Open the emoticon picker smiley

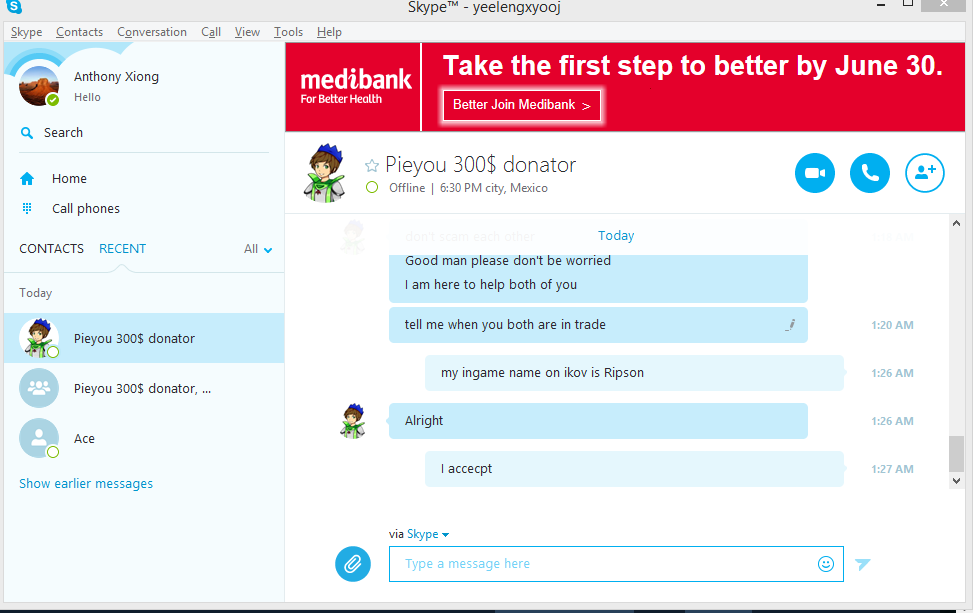[825, 564]
